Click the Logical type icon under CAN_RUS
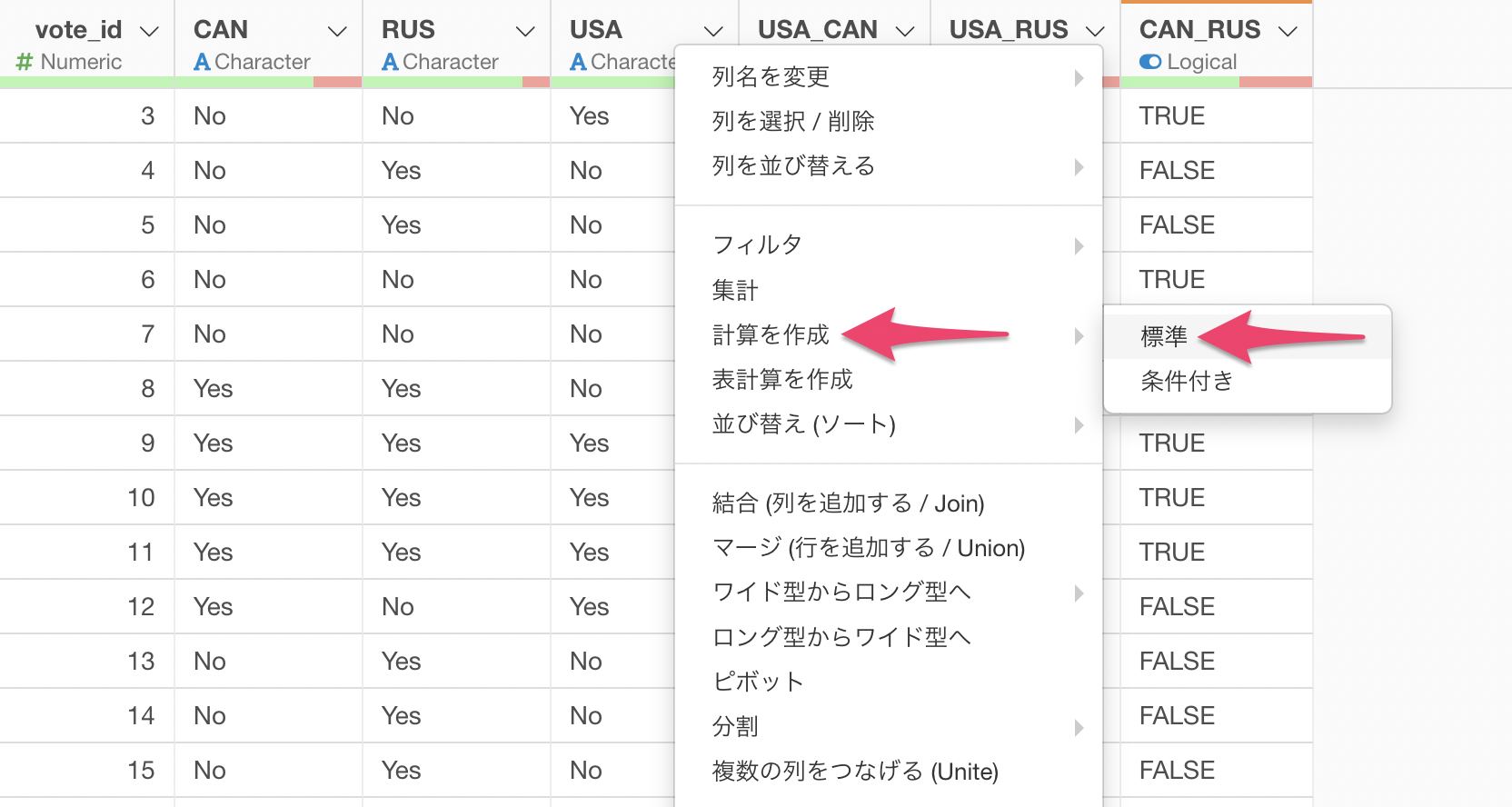This screenshot has width=1512, height=807. click(x=1150, y=62)
